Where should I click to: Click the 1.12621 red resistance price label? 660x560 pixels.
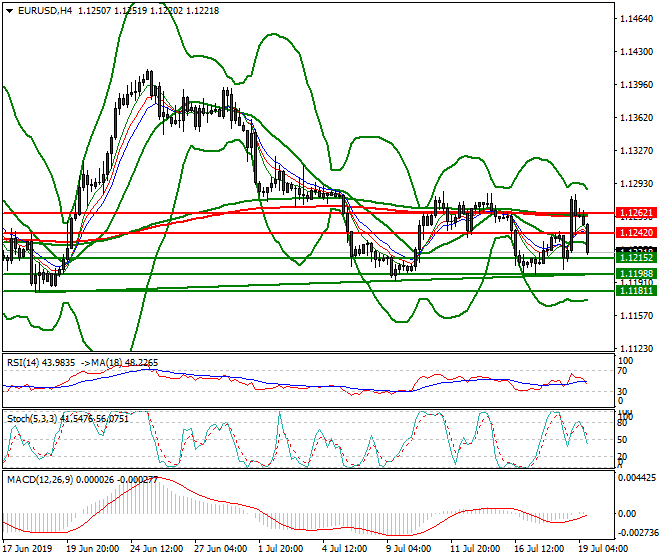(636, 213)
